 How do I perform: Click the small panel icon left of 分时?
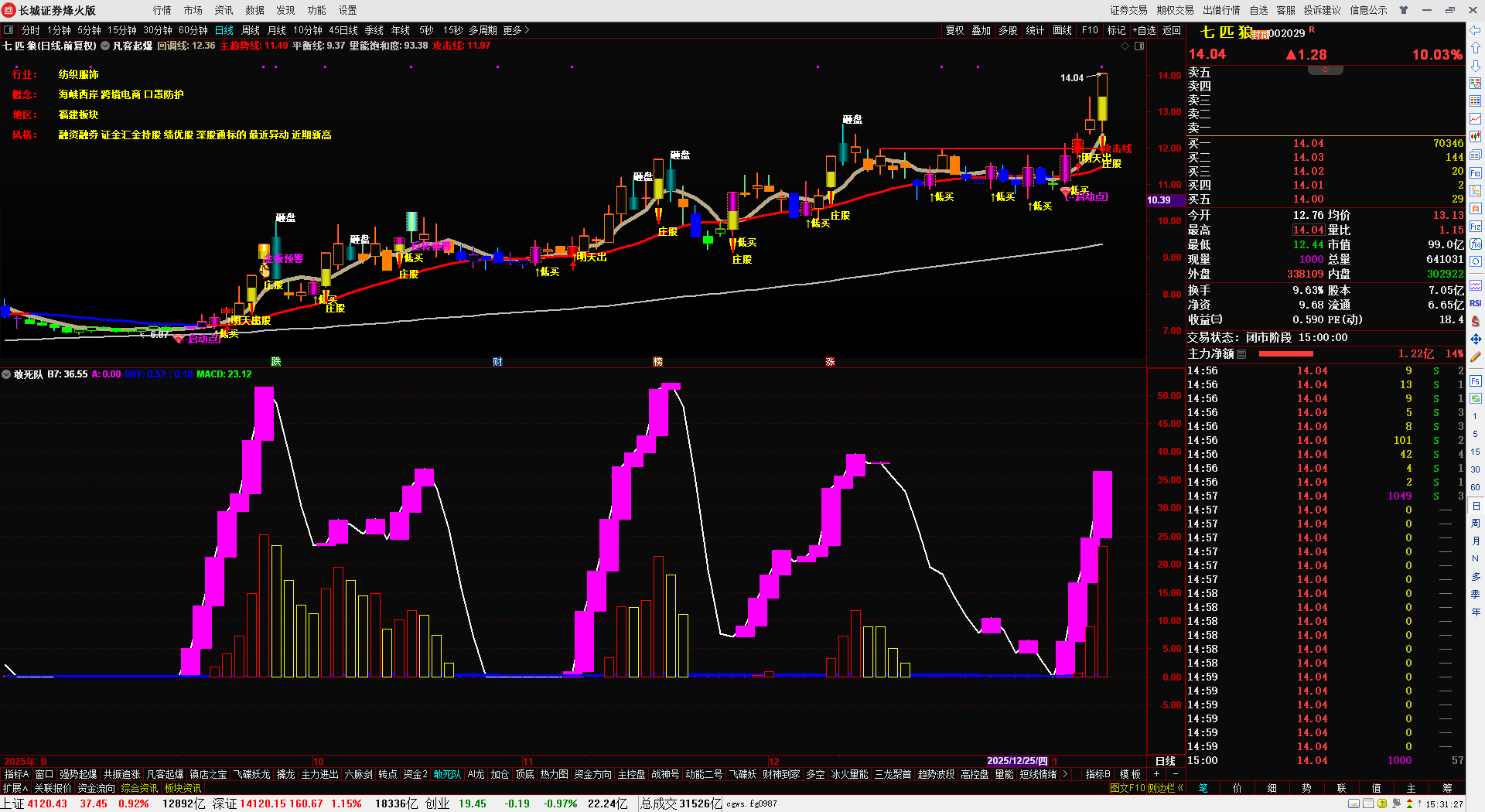[9, 30]
